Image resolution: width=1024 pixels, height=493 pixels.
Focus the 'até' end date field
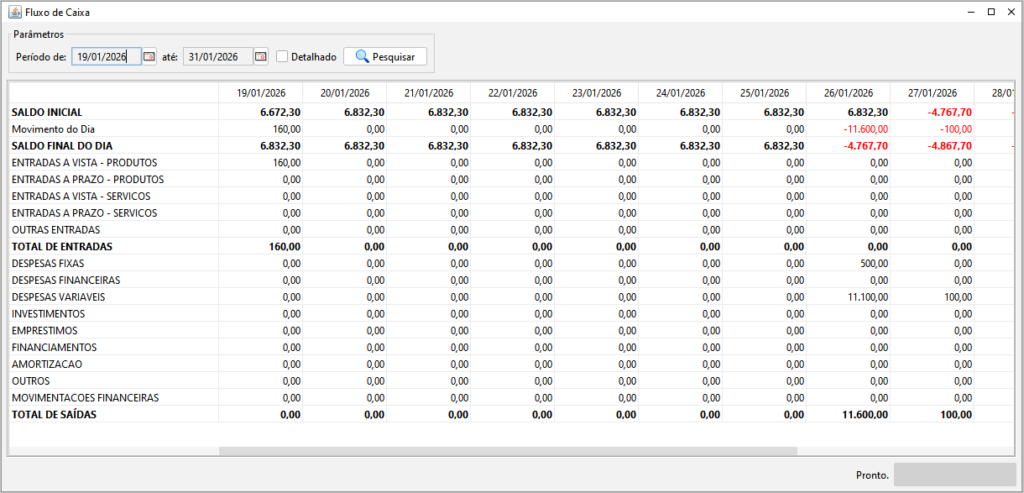pos(217,57)
